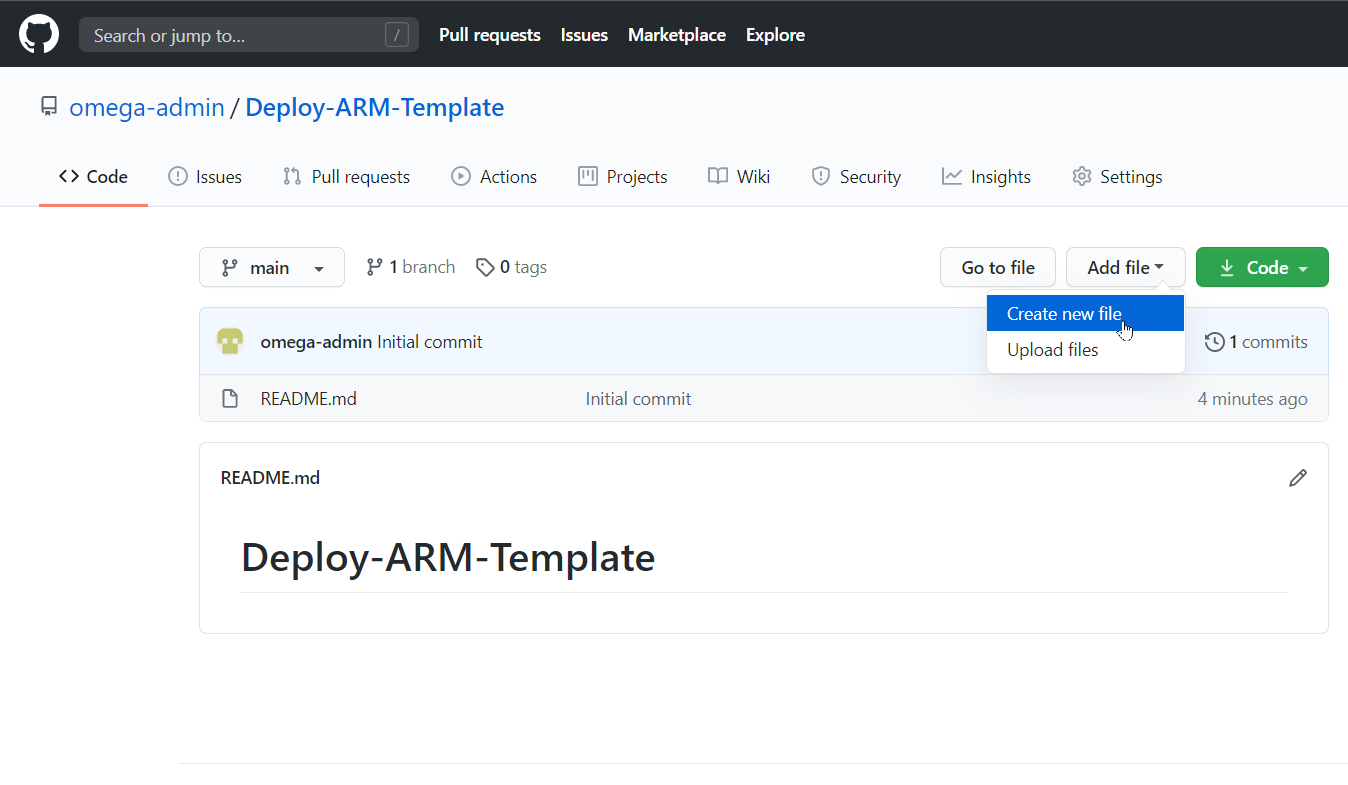Click Initial commit message in README.md row

click(x=638, y=399)
